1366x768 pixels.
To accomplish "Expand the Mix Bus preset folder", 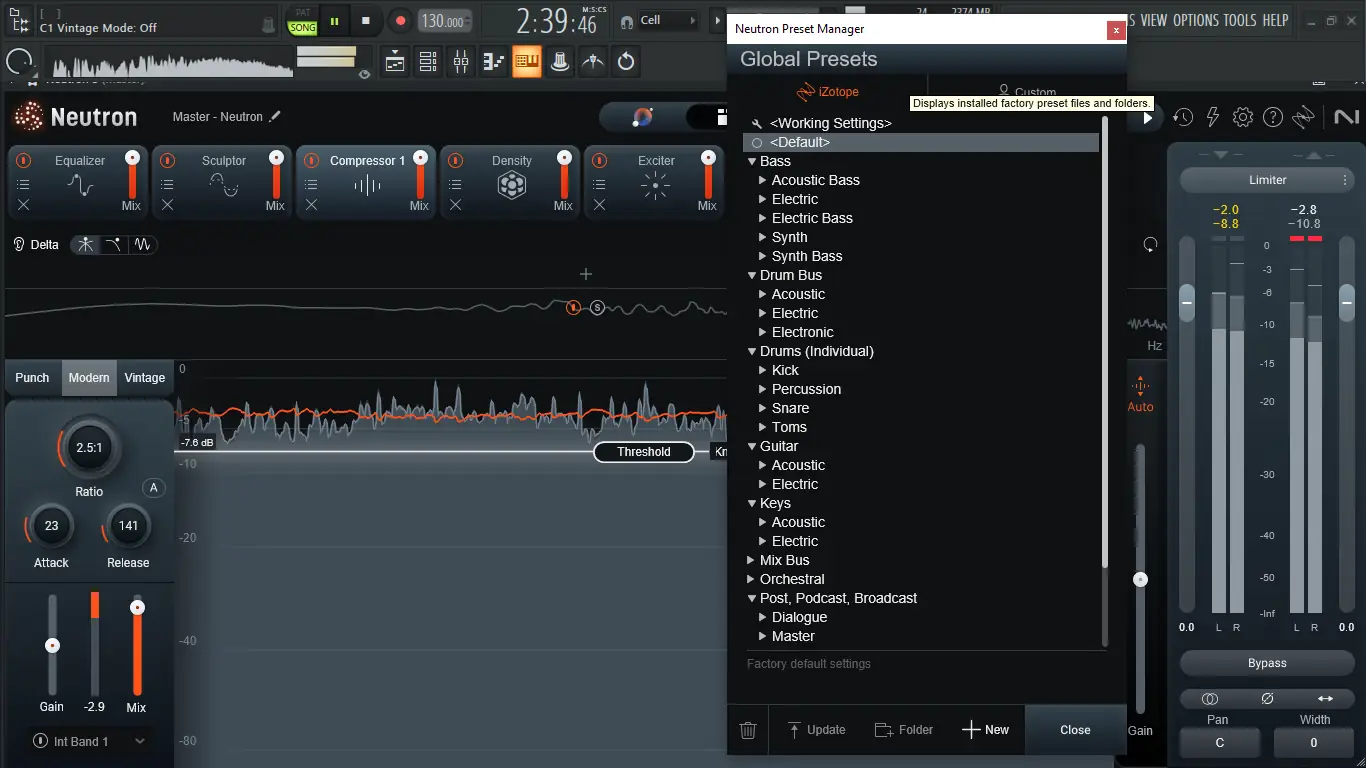I will (752, 560).
